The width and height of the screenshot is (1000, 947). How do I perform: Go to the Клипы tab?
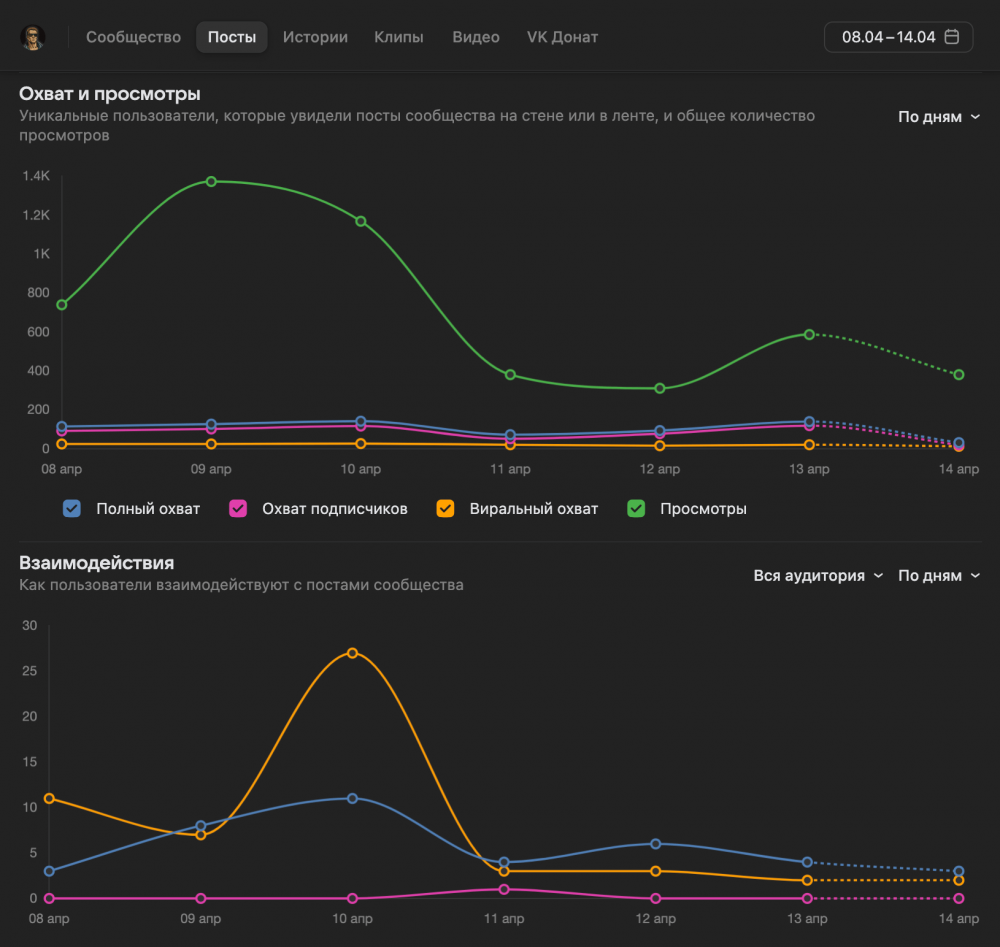[x=399, y=37]
